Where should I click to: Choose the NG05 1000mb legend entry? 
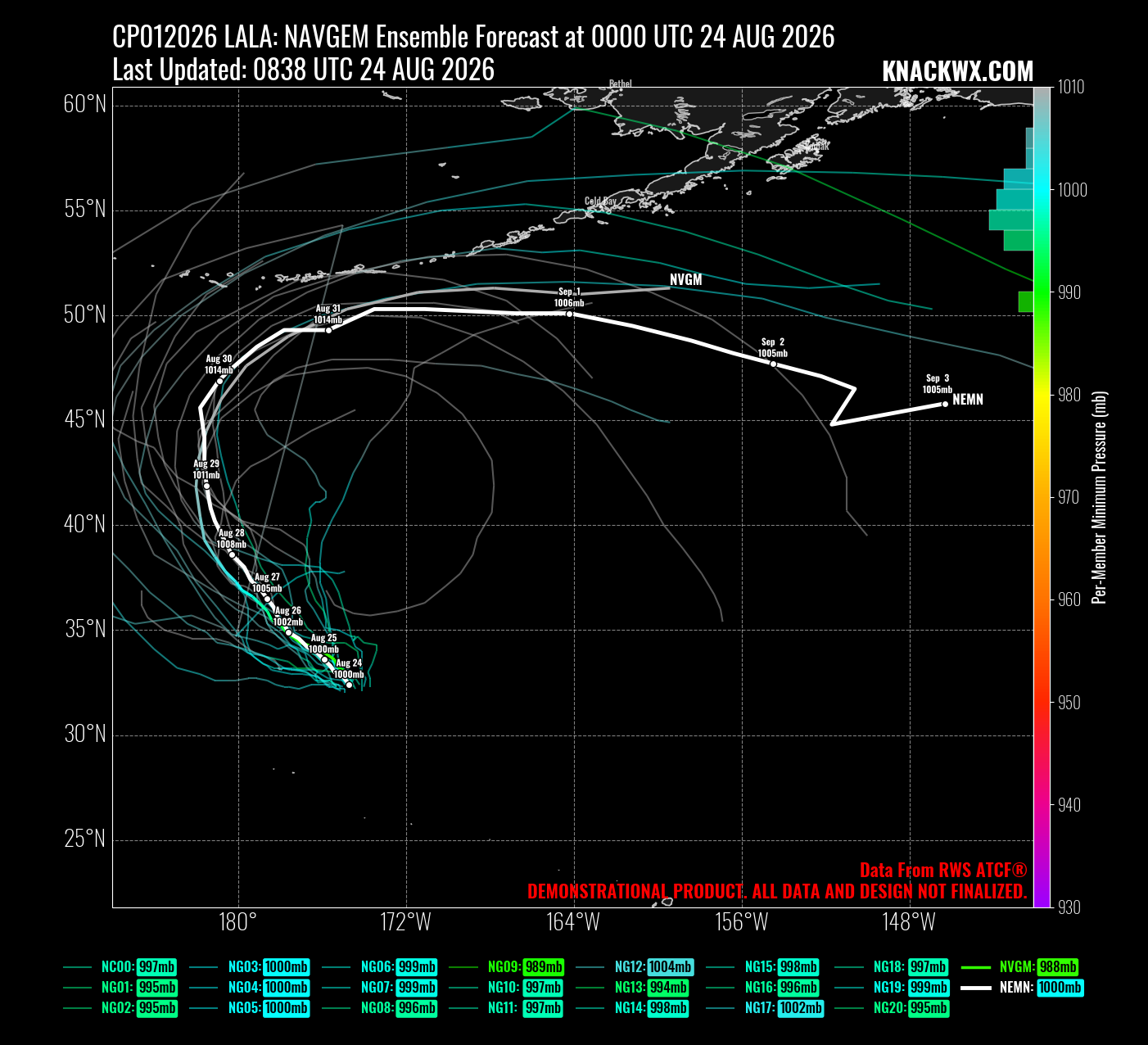point(250,1008)
